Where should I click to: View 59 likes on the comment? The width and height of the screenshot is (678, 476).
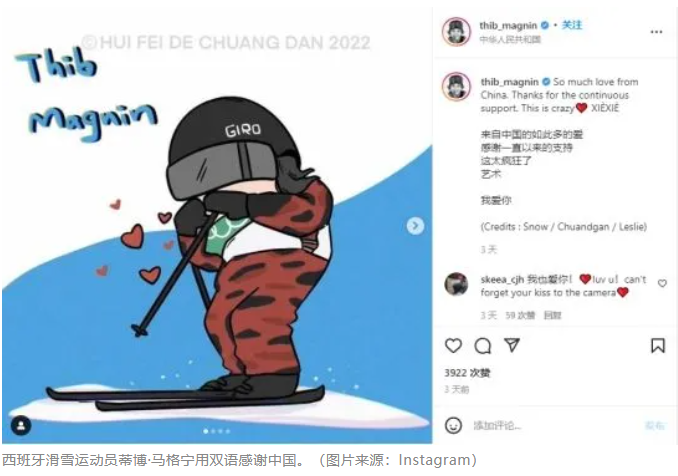(520, 315)
